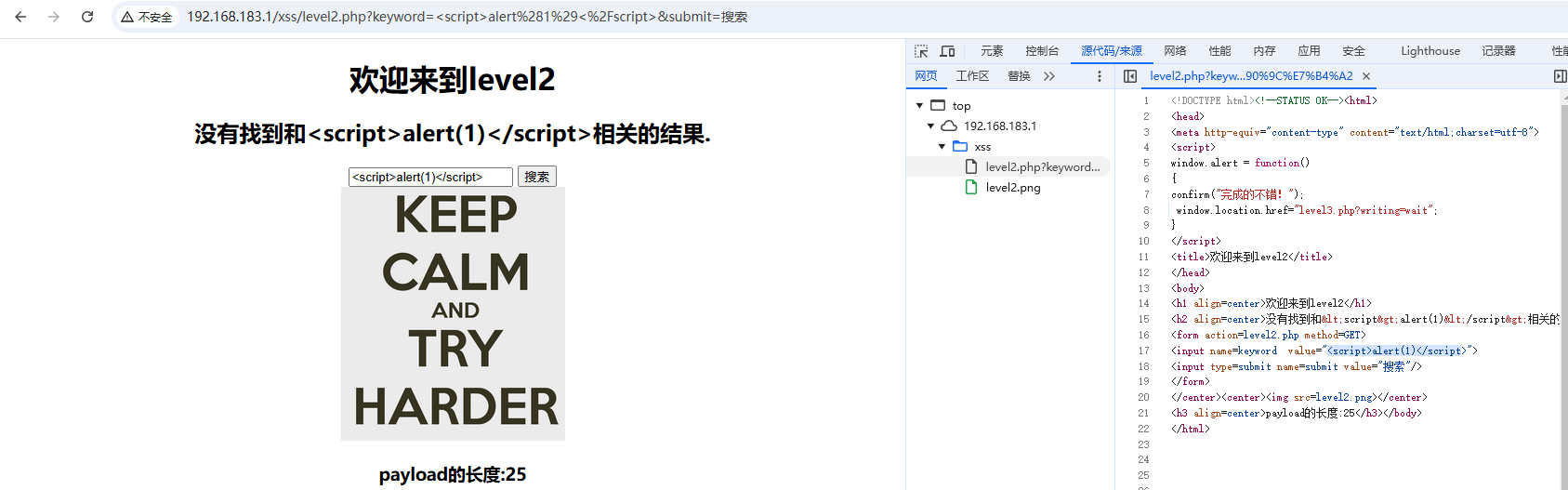Go back to the previous page
Viewport: 1568px width, 490px height.
20,17
